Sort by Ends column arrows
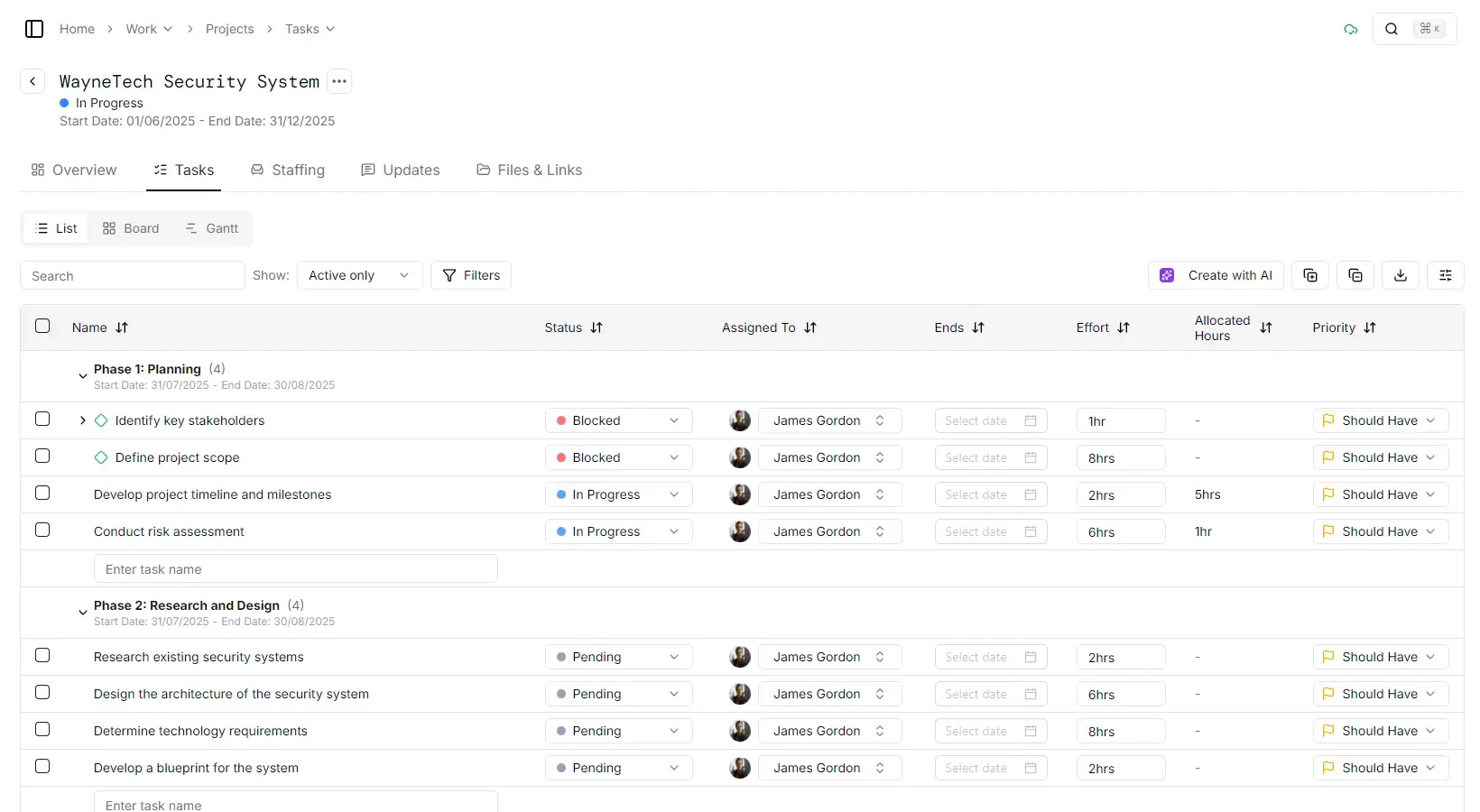The width and height of the screenshot is (1480, 812). click(978, 328)
